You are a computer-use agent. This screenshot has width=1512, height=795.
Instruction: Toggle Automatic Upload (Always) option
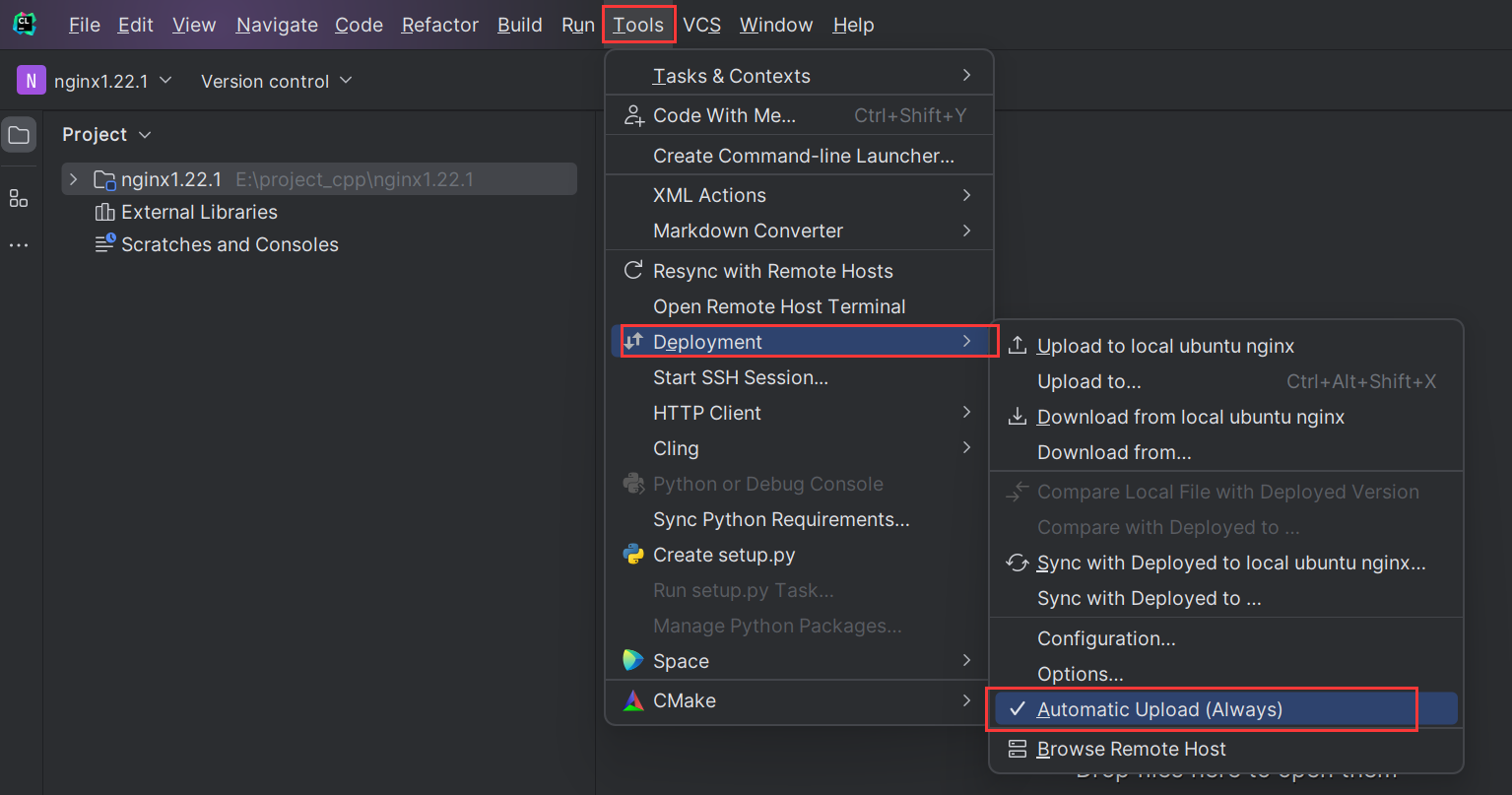(x=1225, y=709)
